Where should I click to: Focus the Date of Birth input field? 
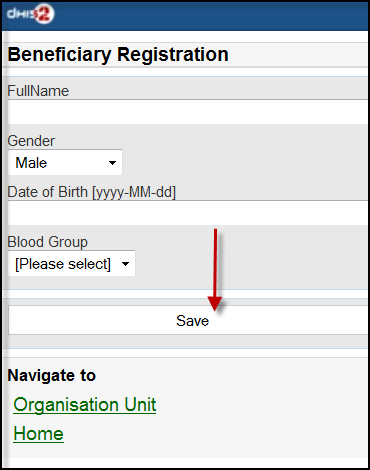188,213
